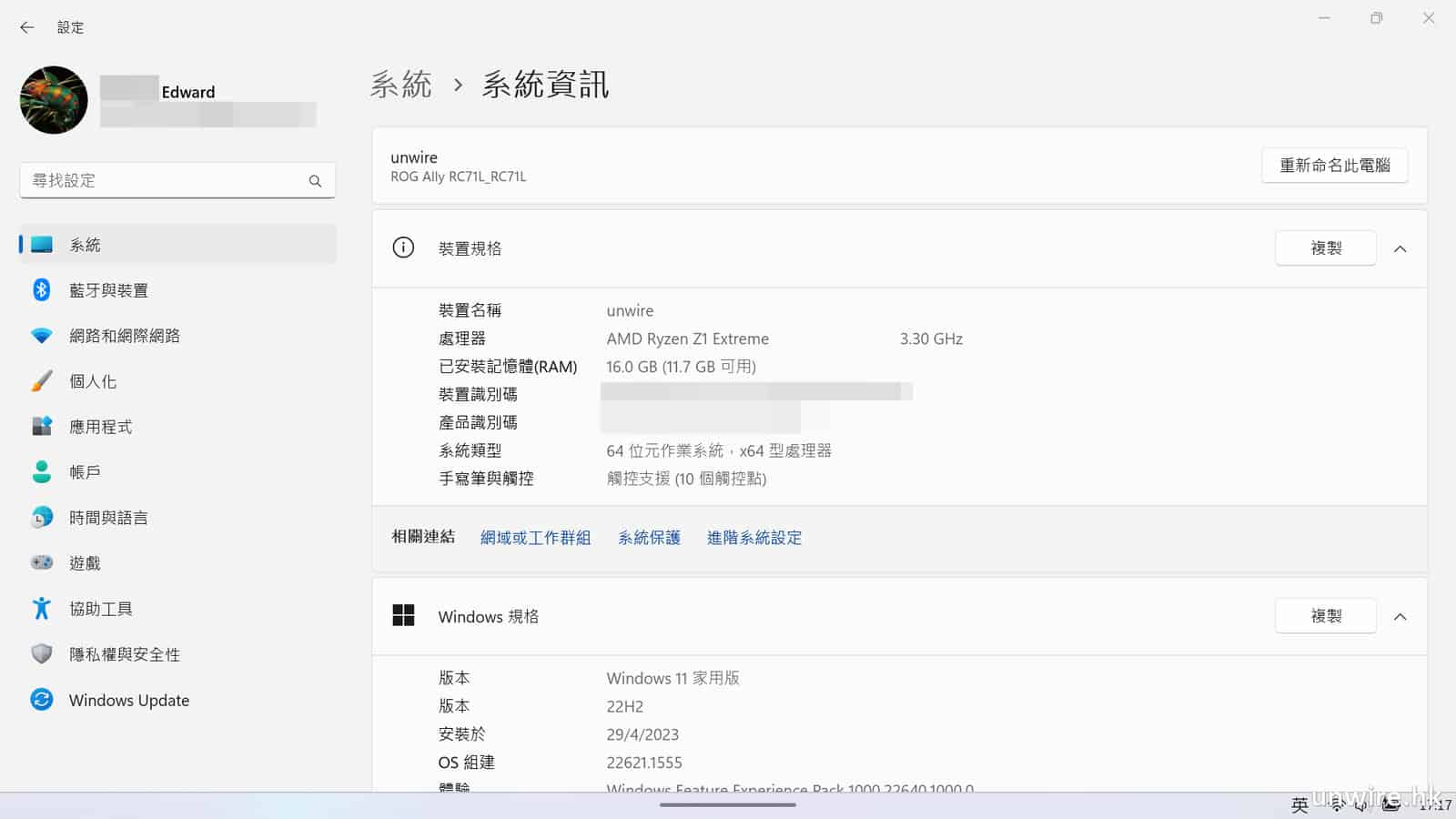Open 協助工具 accessibility settings

100,609
